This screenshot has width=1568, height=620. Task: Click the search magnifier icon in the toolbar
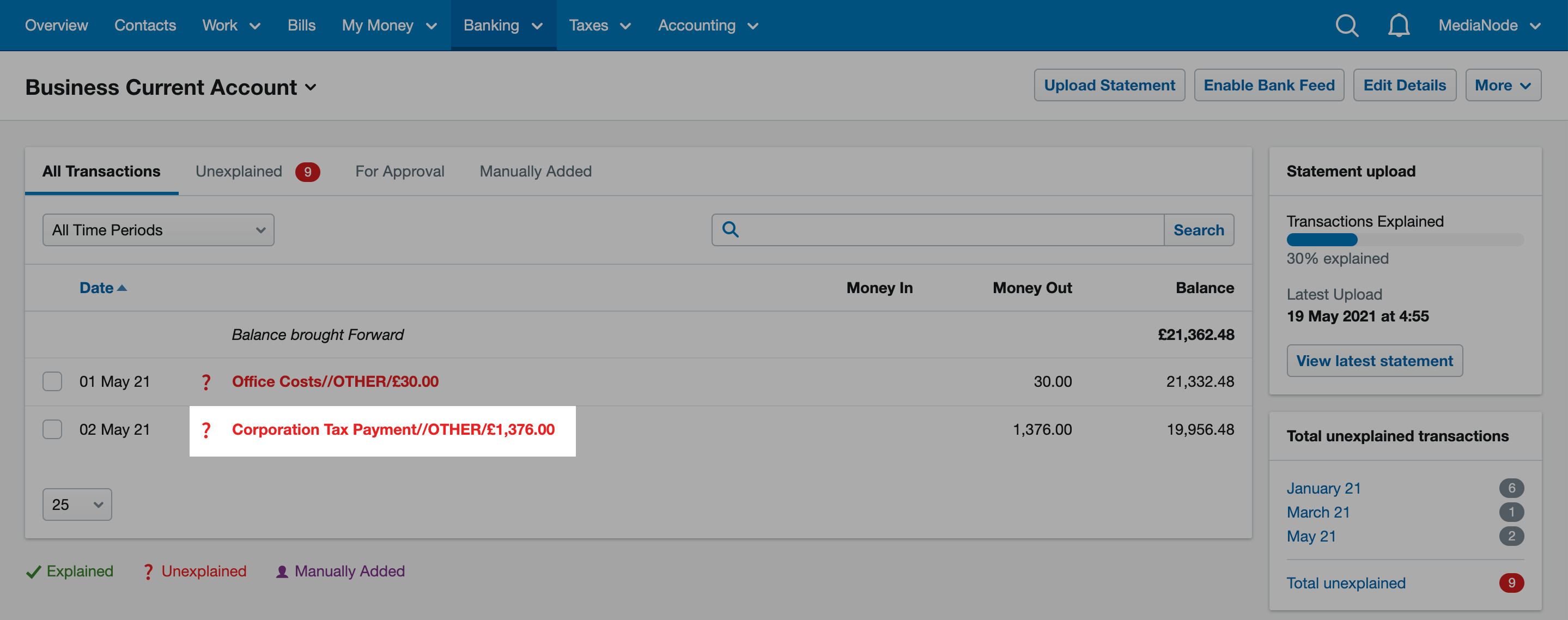[1348, 25]
